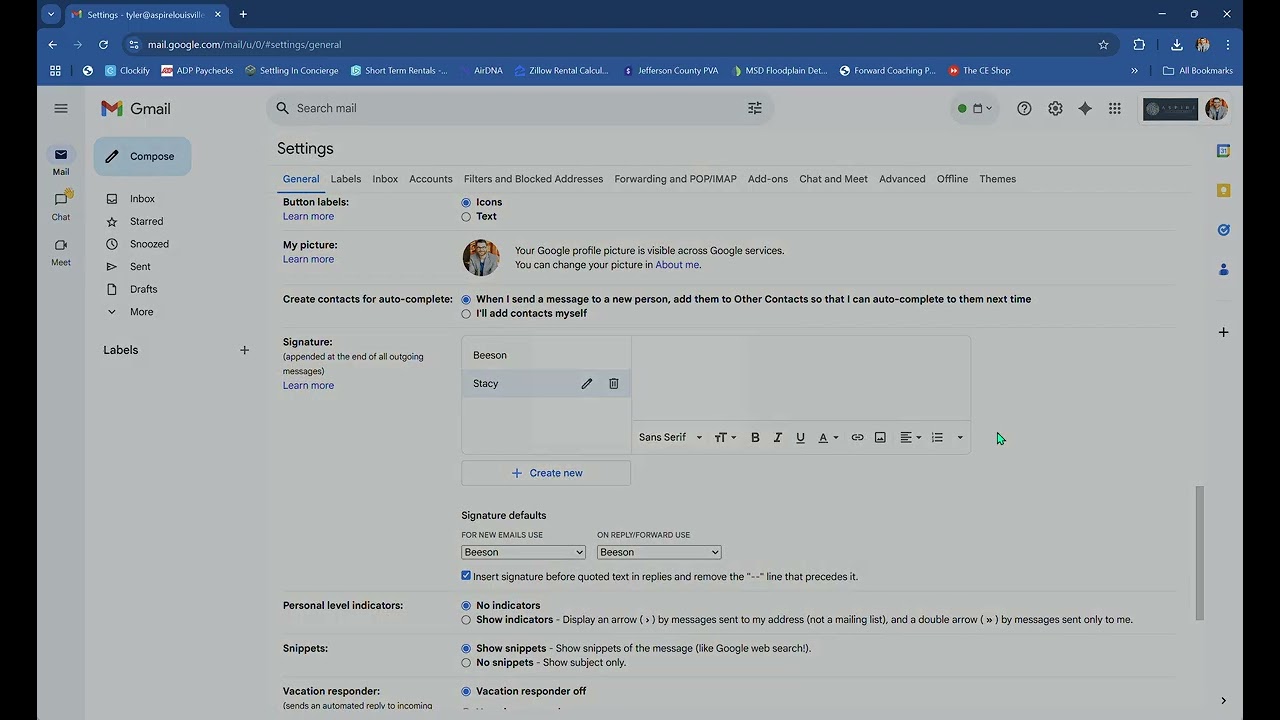Get add-ons via the side panel plus
Screen dimensions: 1280x720
(x=1223, y=332)
